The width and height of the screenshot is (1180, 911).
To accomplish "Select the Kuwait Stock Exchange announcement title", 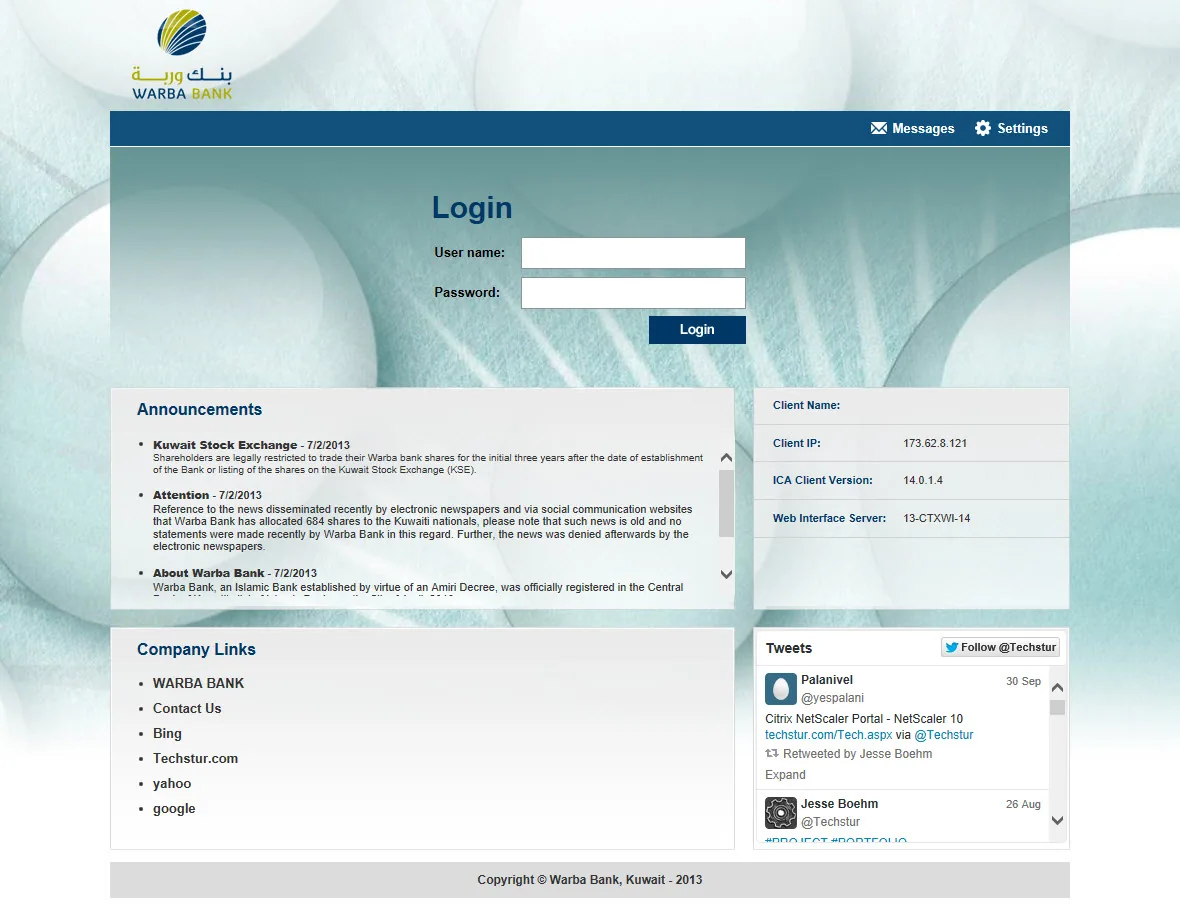I will click(225, 445).
